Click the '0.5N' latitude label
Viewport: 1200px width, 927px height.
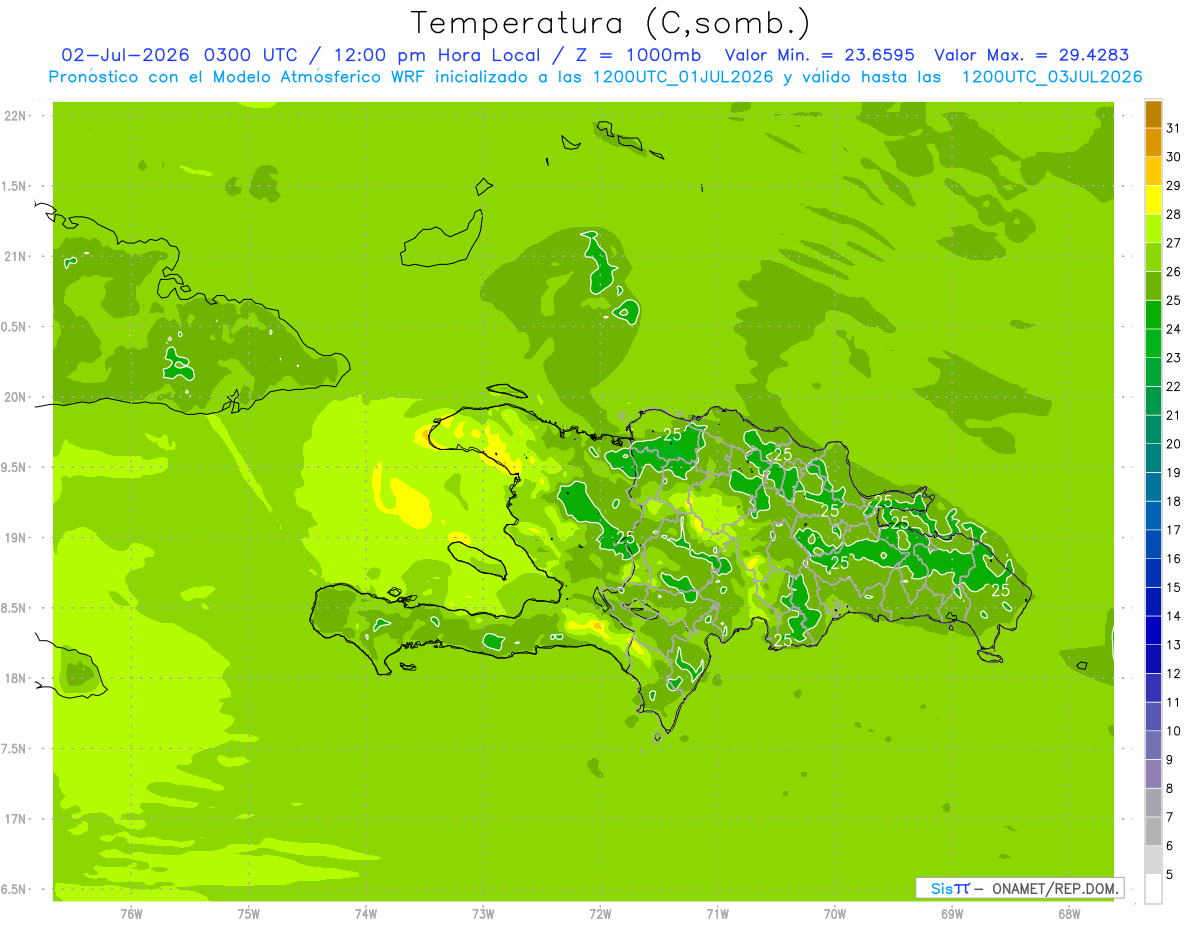(14, 327)
